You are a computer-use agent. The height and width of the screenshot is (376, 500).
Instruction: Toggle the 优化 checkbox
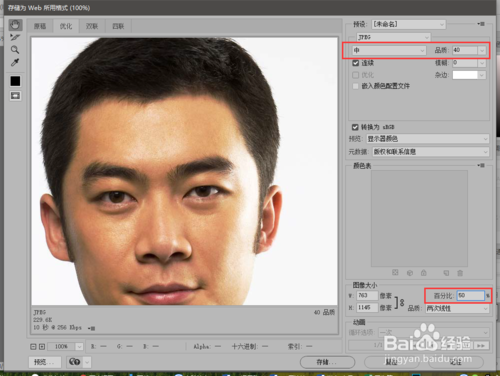tap(356, 75)
